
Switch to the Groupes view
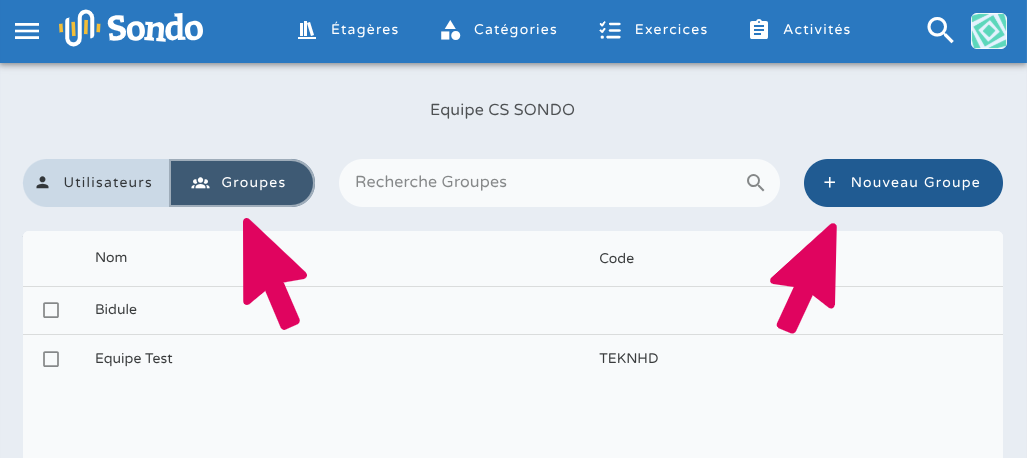(242, 183)
